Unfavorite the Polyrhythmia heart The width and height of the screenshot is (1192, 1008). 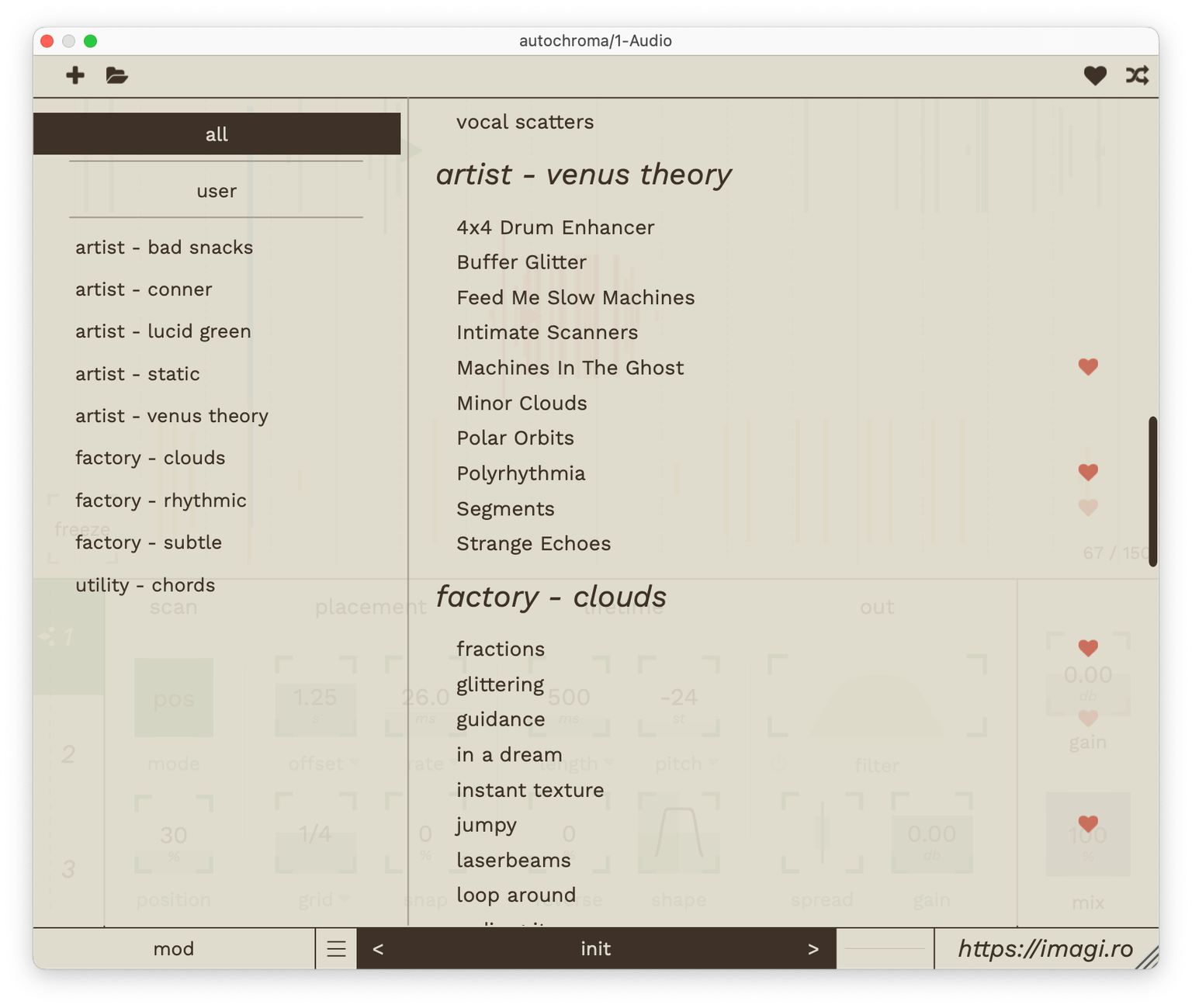coord(1088,473)
